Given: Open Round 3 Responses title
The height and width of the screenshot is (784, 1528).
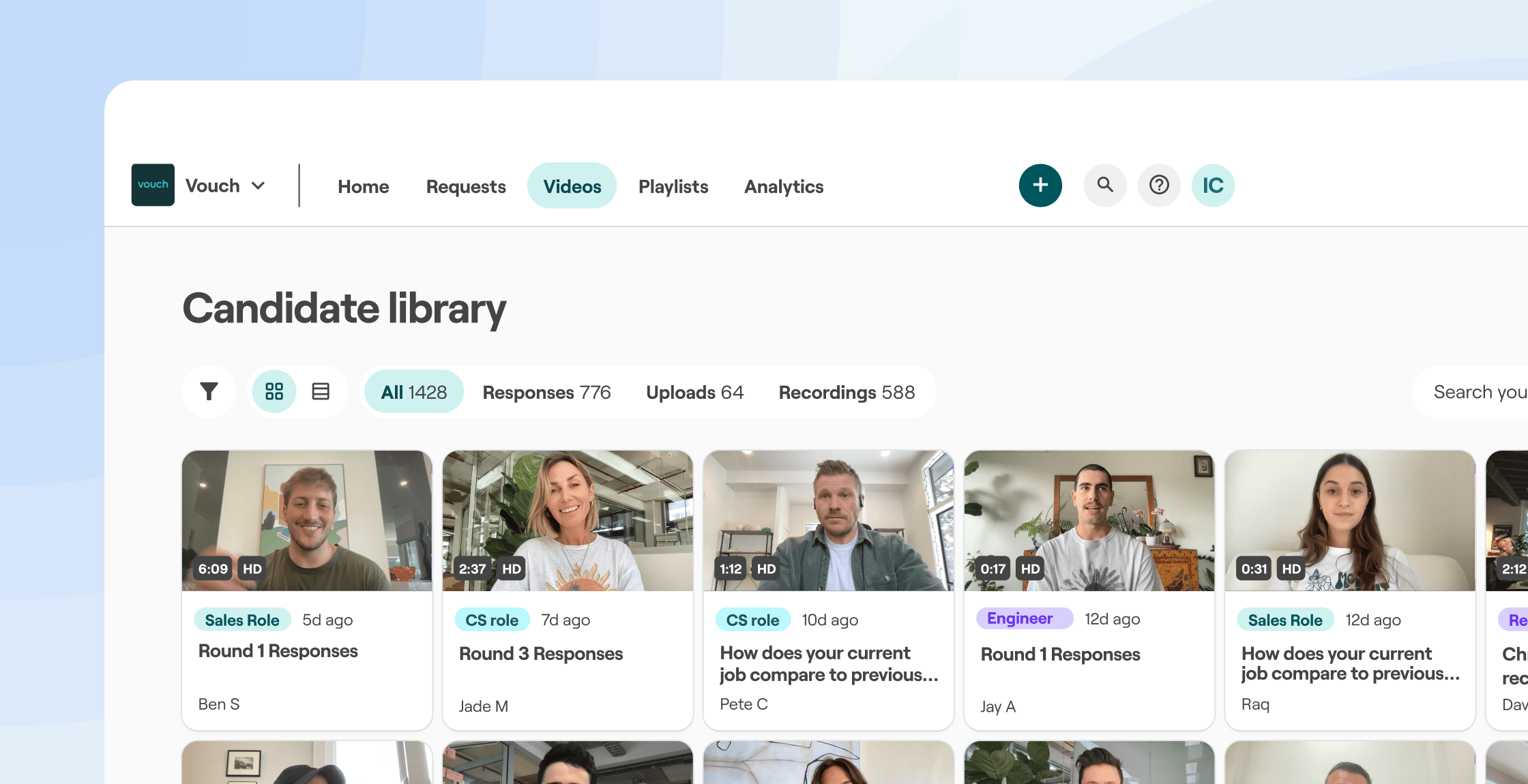Looking at the screenshot, I should 541,654.
